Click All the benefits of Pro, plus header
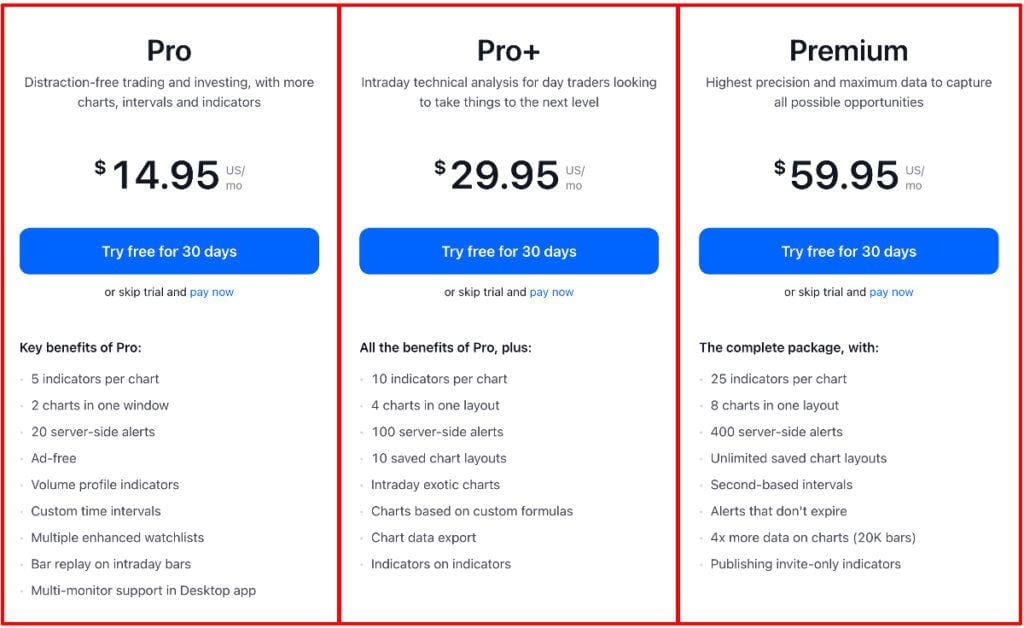 pyautogui.click(x=445, y=348)
